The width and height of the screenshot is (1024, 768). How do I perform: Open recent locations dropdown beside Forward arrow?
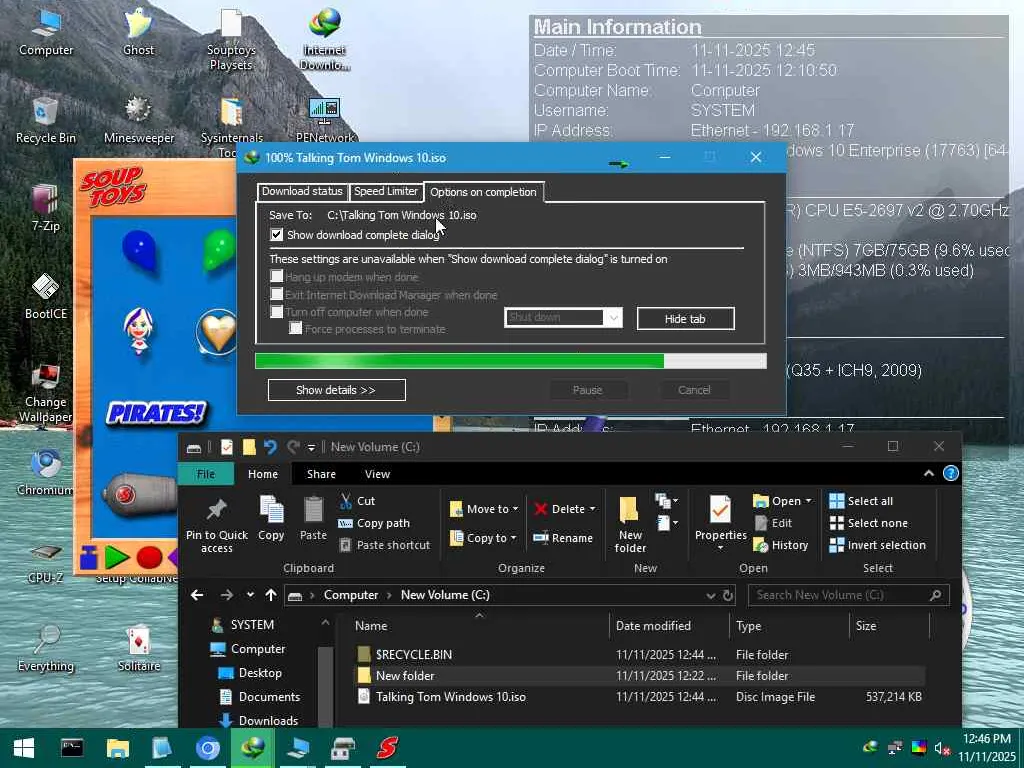(x=250, y=595)
